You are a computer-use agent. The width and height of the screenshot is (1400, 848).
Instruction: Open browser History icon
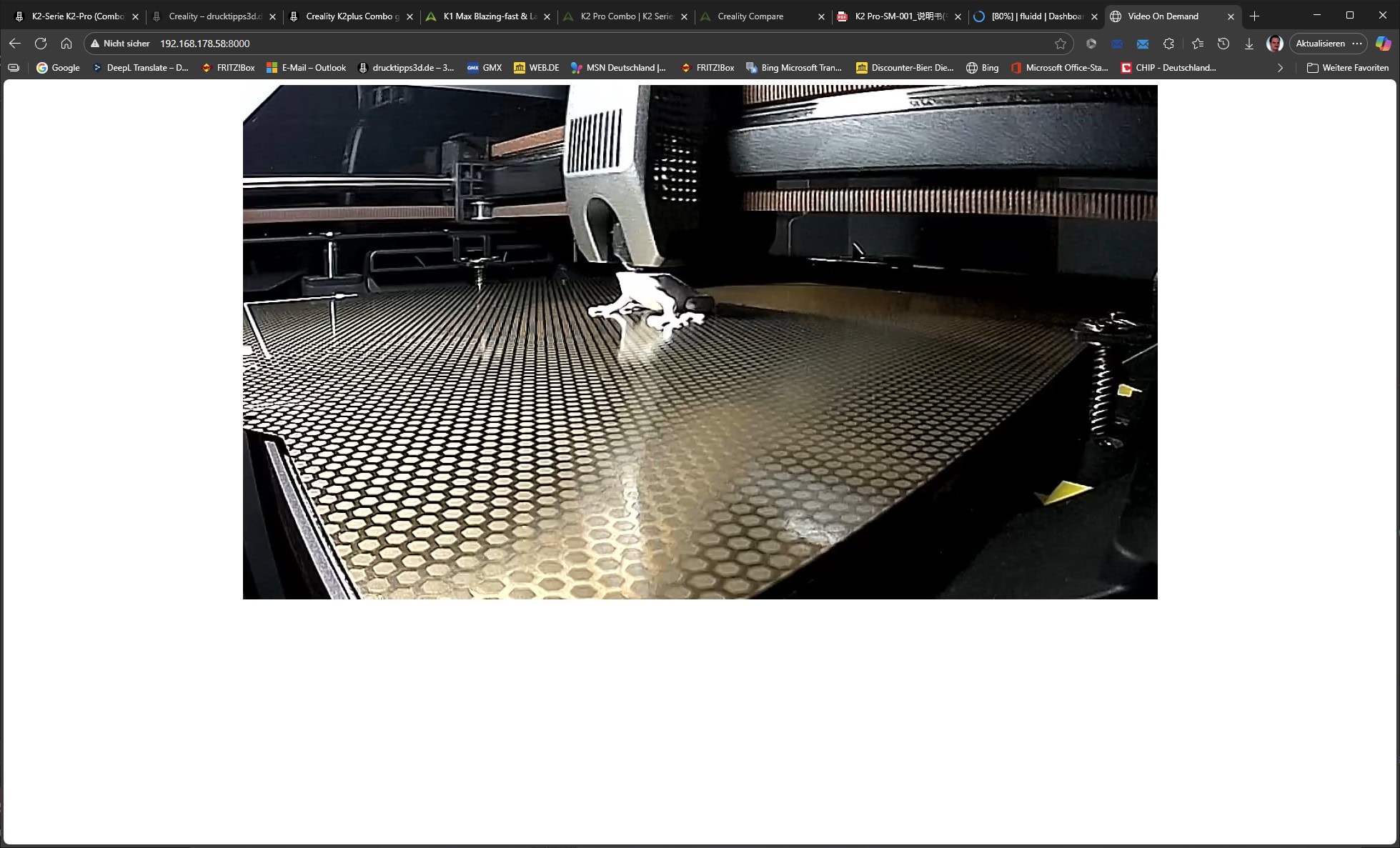click(1223, 44)
